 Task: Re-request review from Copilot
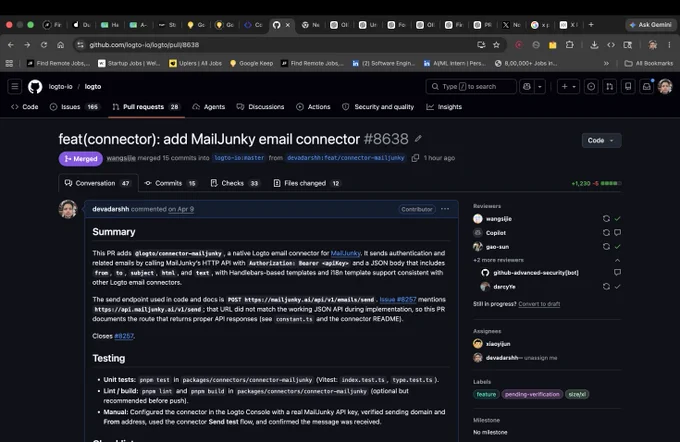(606, 232)
